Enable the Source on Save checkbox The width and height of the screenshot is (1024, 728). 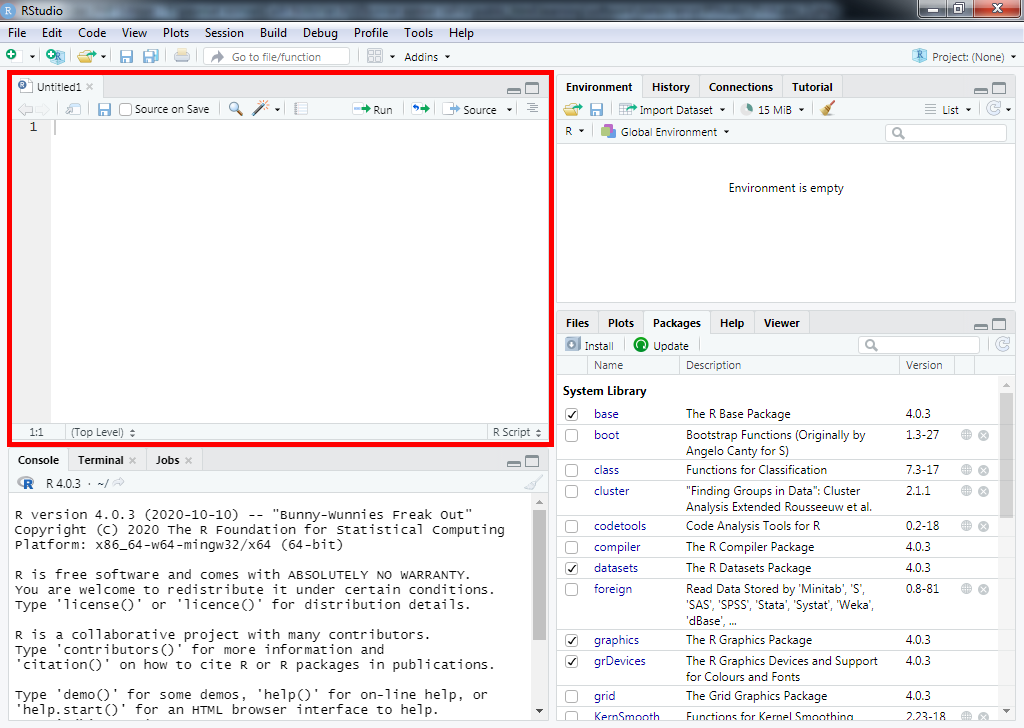click(x=126, y=109)
